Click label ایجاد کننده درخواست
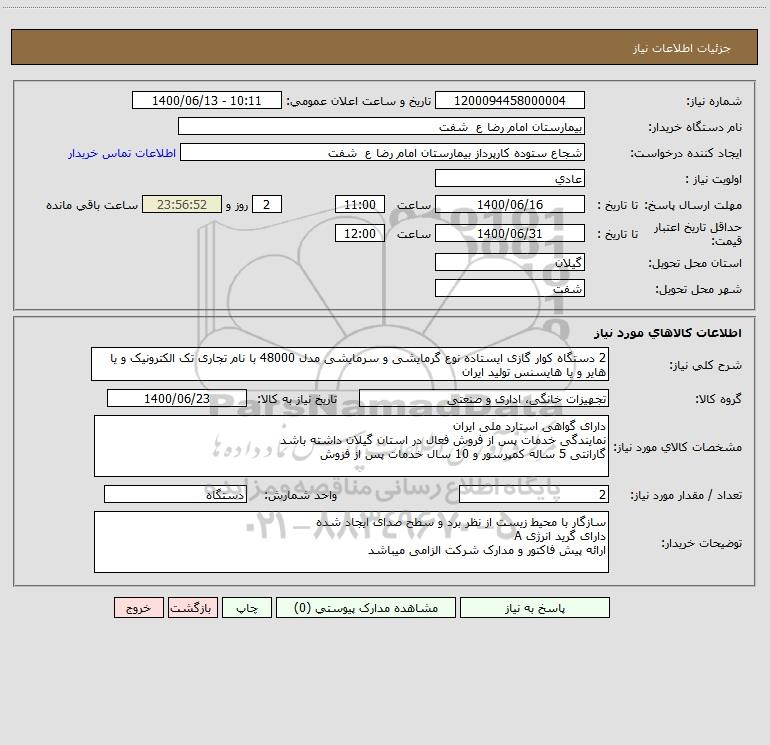This screenshot has height=745, width=770. point(686,154)
